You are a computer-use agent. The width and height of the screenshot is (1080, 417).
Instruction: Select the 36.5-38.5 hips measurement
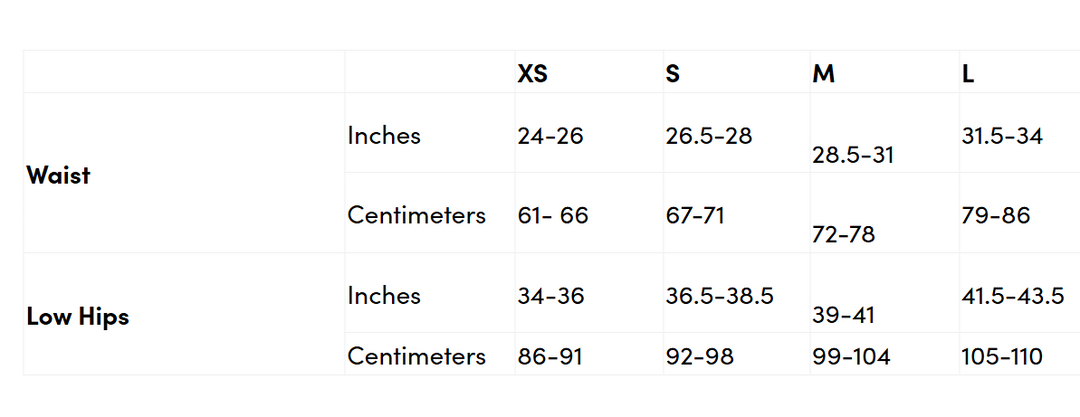click(x=719, y=296)
